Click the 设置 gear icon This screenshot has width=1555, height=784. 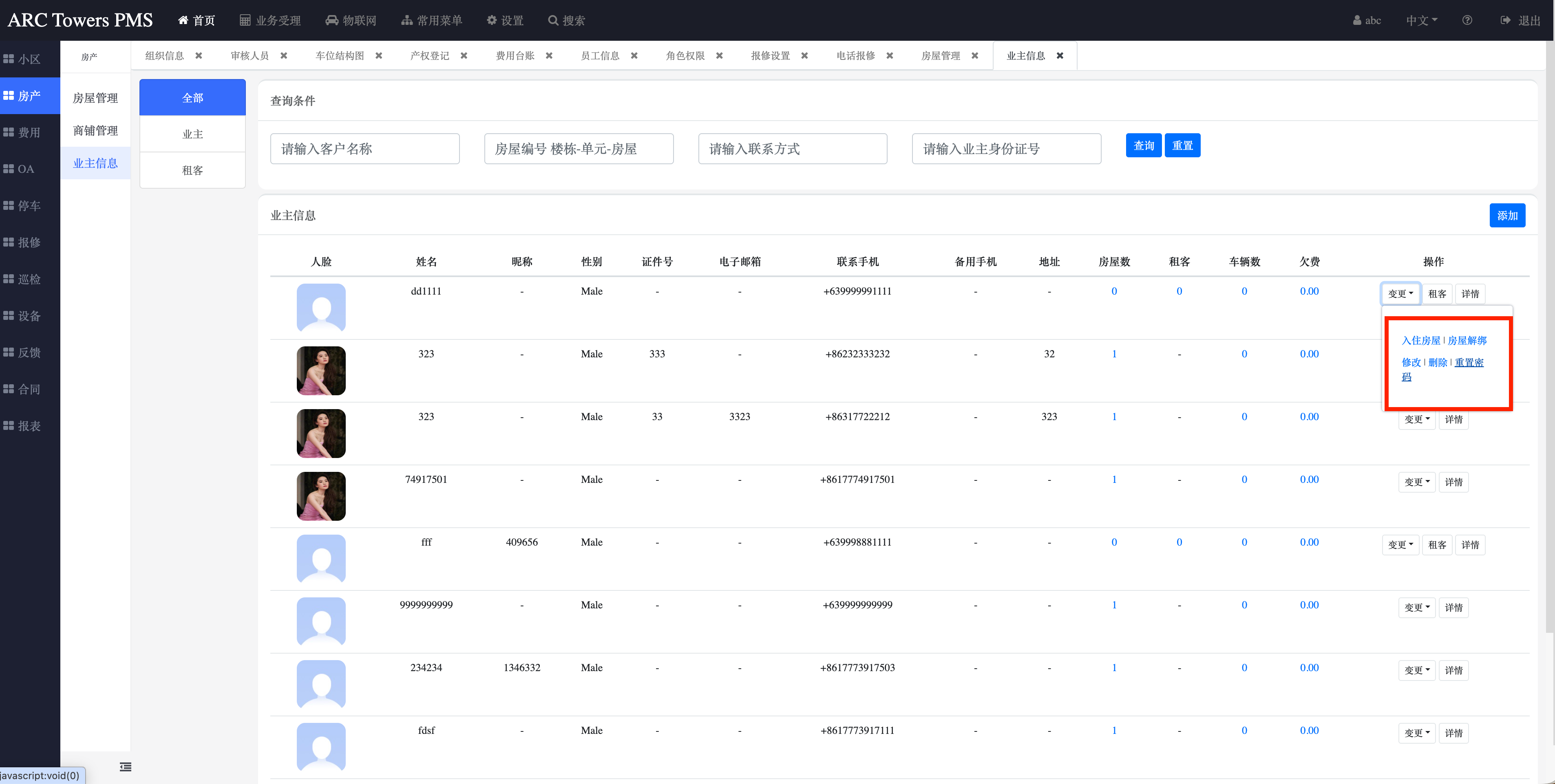[491, 20]
